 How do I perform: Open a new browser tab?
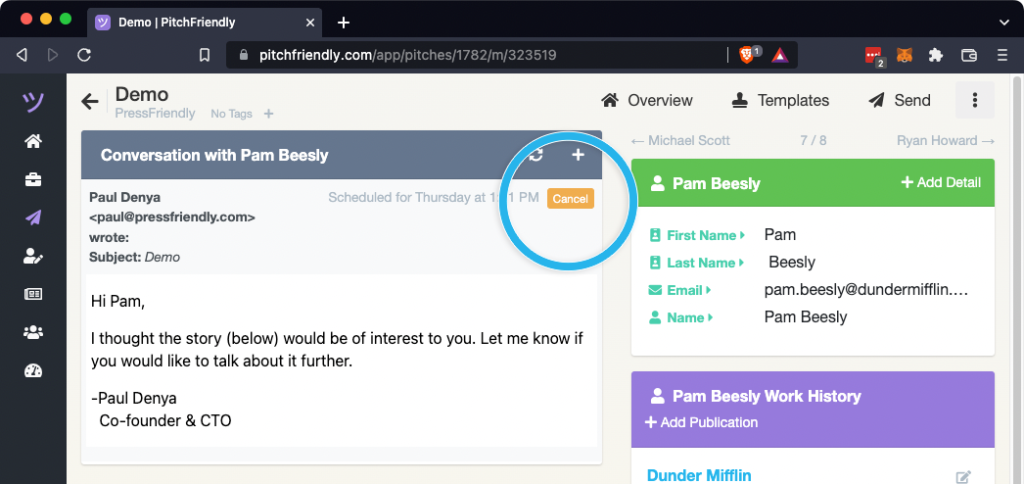click(x=344, y=23)
